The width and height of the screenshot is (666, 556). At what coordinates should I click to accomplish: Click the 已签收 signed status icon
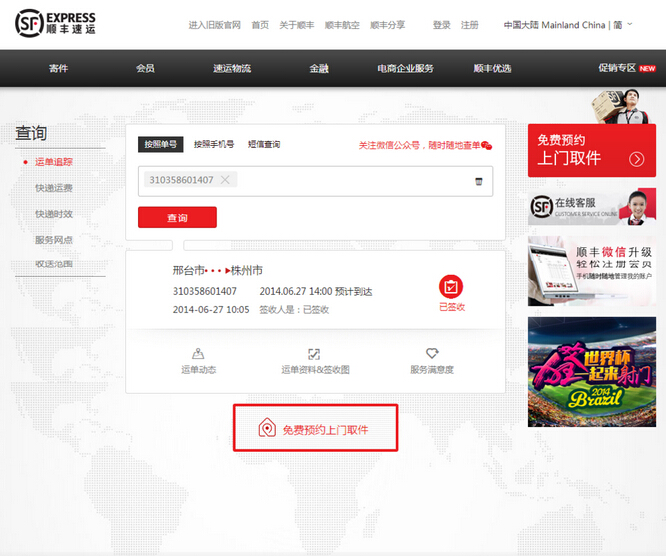[x=451, y=287]
